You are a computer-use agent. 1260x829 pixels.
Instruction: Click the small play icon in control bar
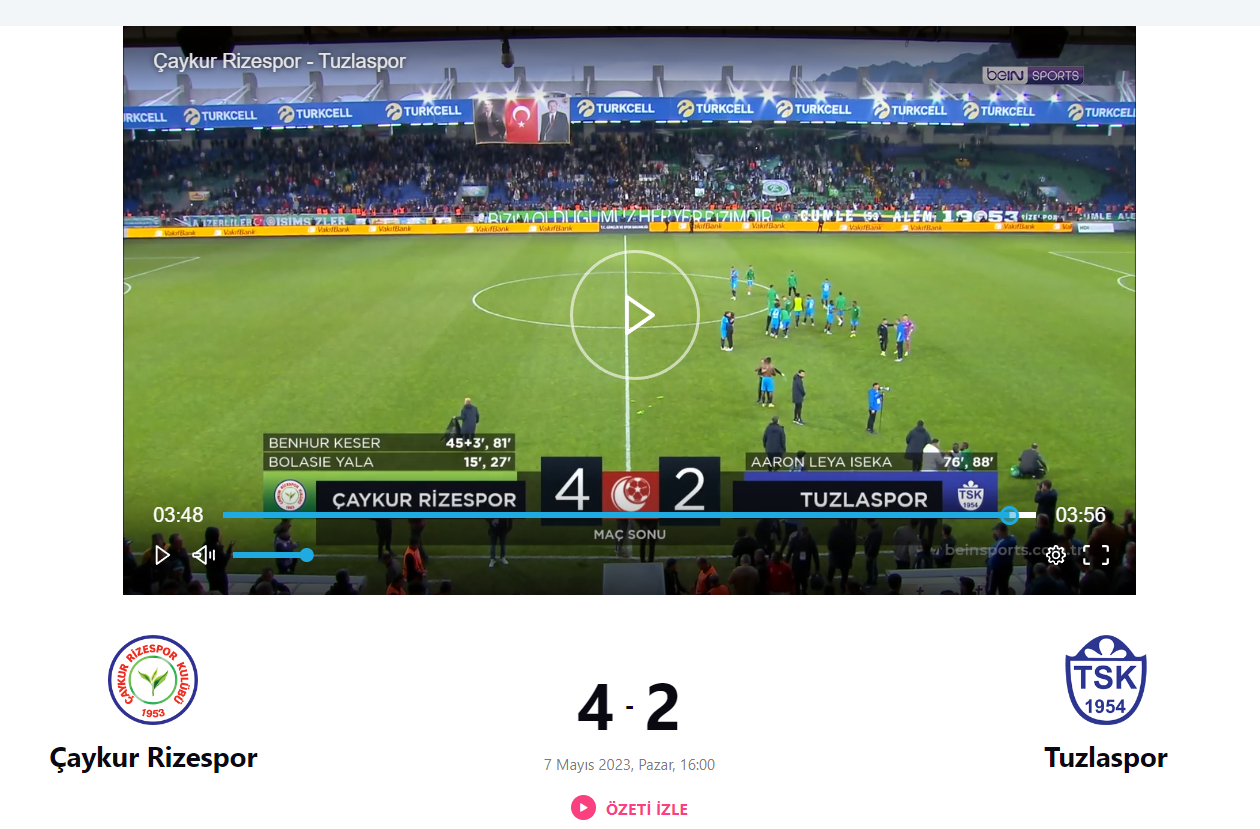point(162,555)
